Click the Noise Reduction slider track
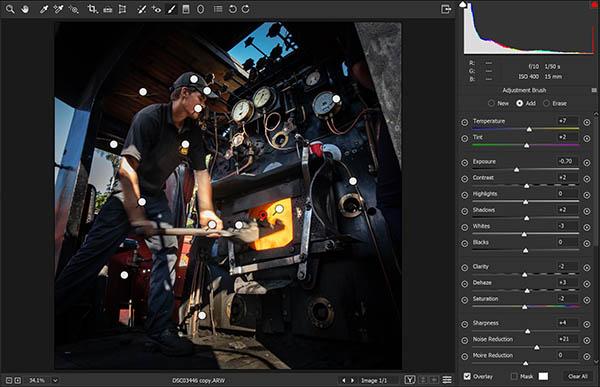Image resolution: width=600 pixels, height=387 pixels. pos(525,347)
